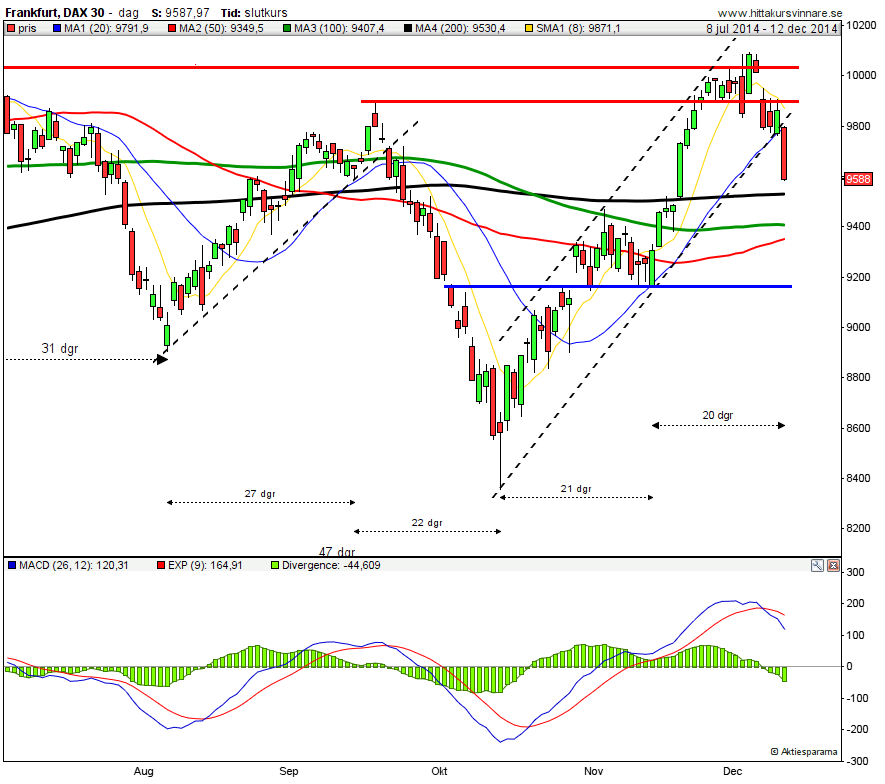Click the 20 dgr annotation text
885x784 pixels.
[718, 415]
